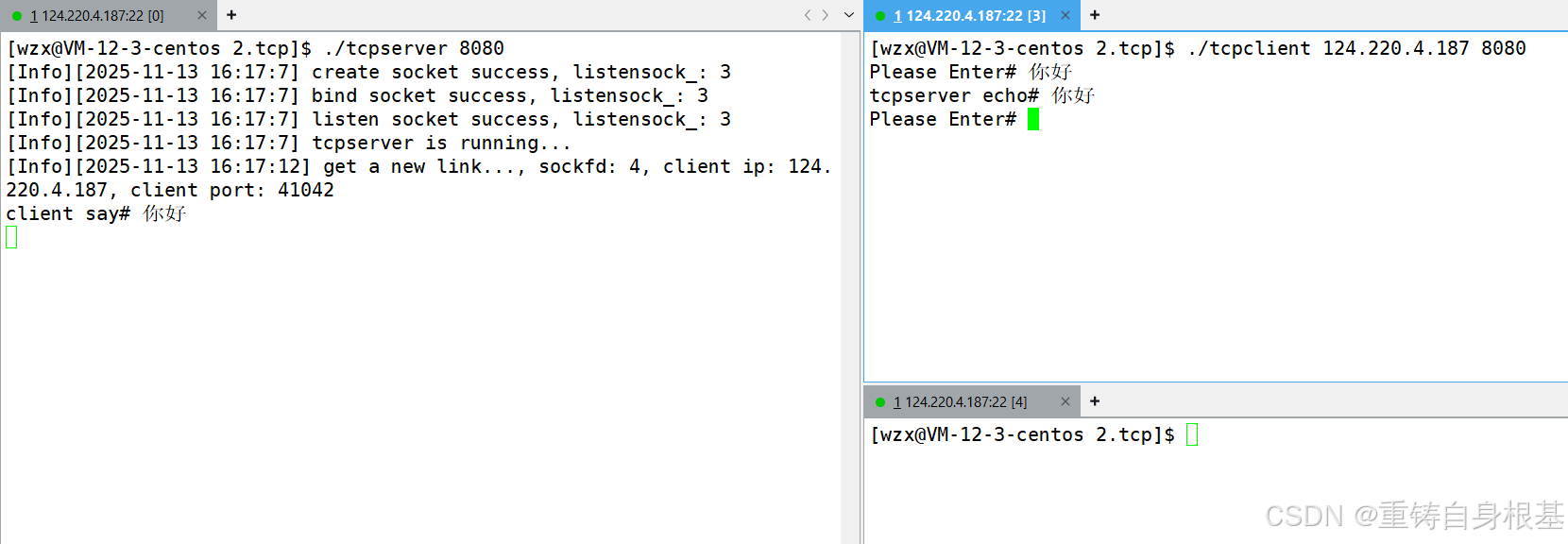The image size is (1568, 544).
Task: Click the first 'Please Enter# 你好' line
Action: (x=971, y=72)
